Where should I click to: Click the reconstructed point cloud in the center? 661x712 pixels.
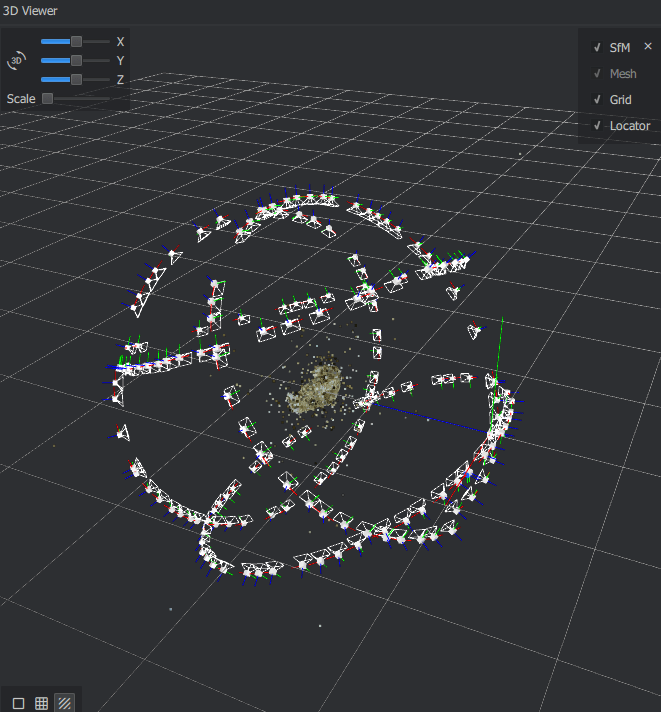pyautogui.click(x=313, y=388)
